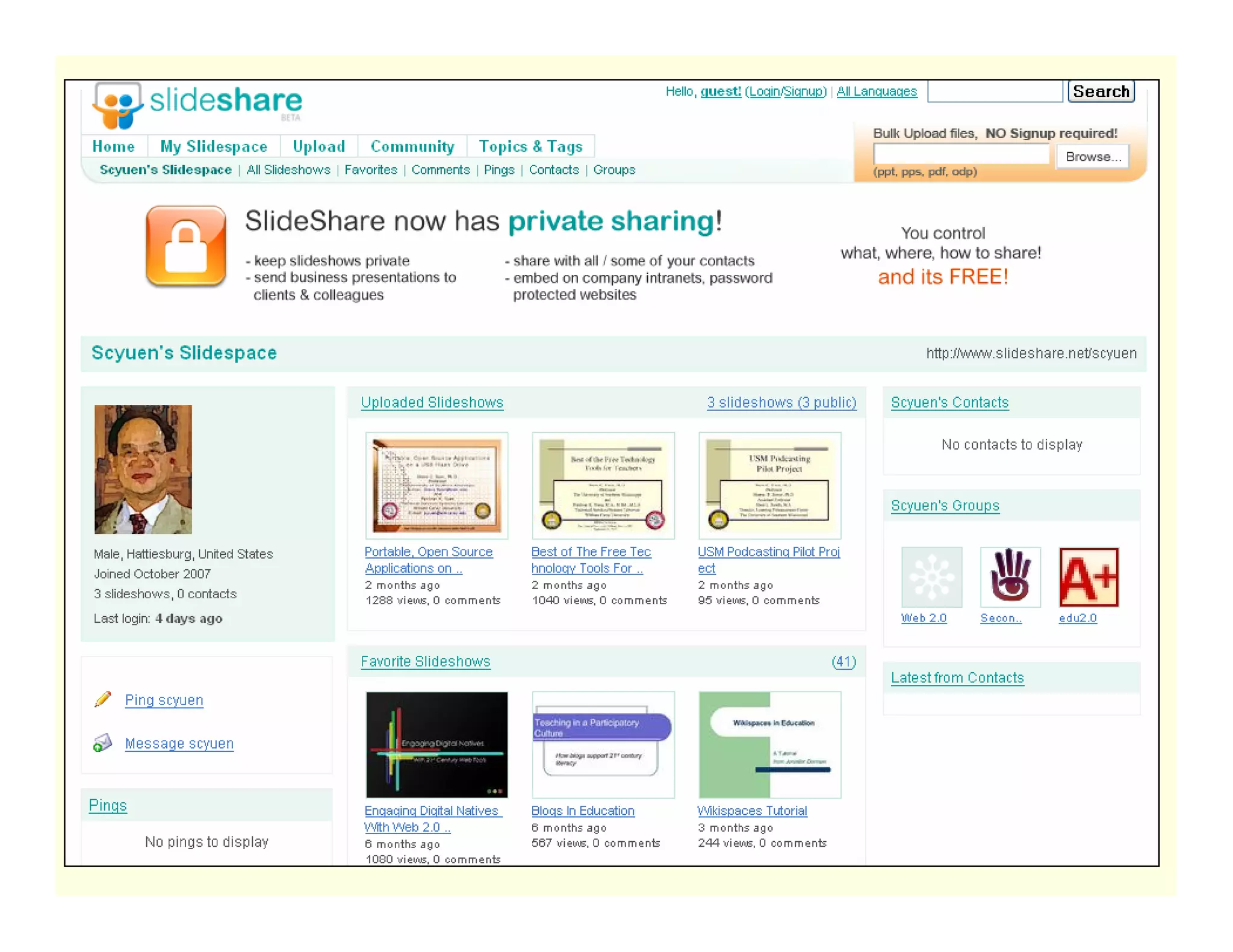This screenshot has width=1233, height=952.
Task: Click Portable, Open Source Applications title link
Action: (429, 560)
